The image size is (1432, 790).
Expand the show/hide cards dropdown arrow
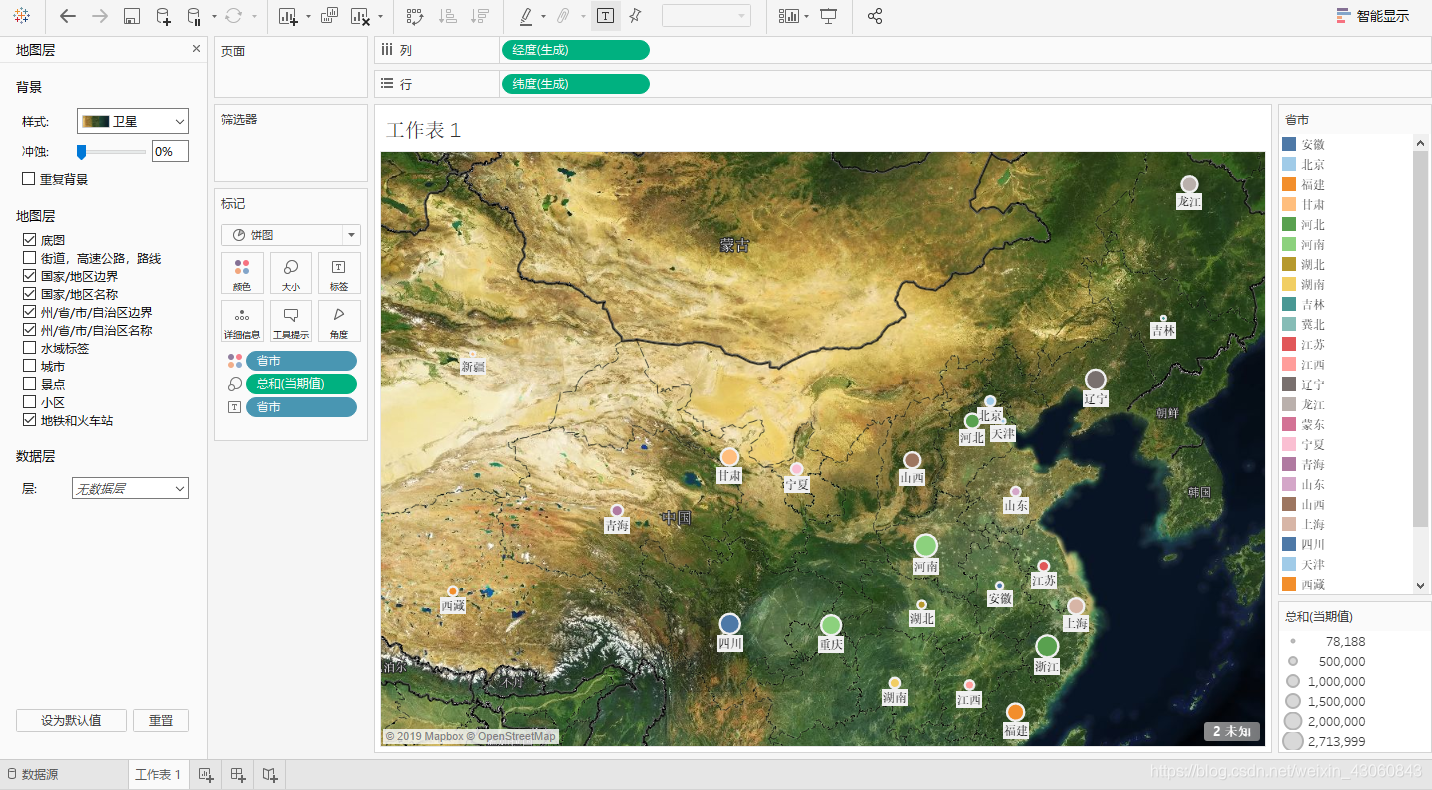click(806, 16)
